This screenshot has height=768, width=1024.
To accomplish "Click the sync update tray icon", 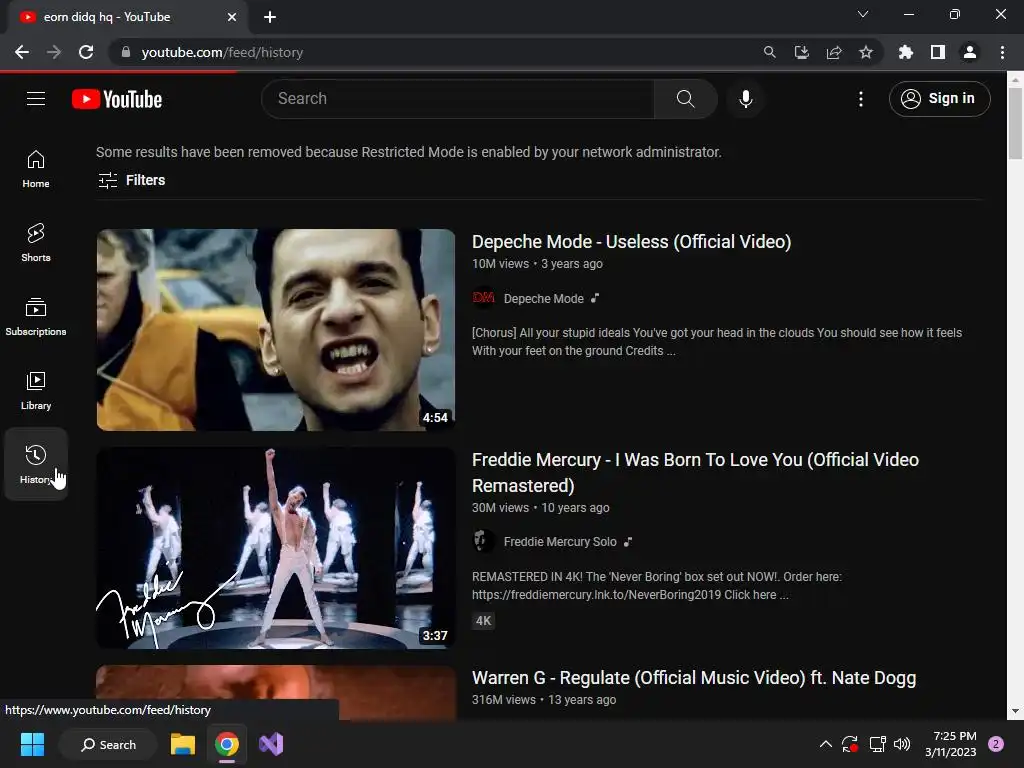I will pyautogui.click(x=850, y=744).
